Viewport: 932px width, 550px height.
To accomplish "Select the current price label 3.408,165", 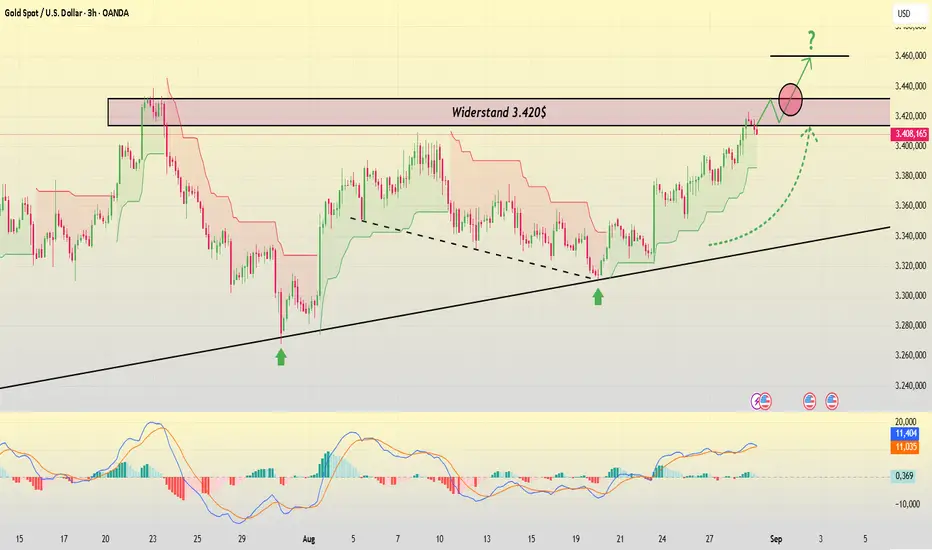I will point(911,134).
